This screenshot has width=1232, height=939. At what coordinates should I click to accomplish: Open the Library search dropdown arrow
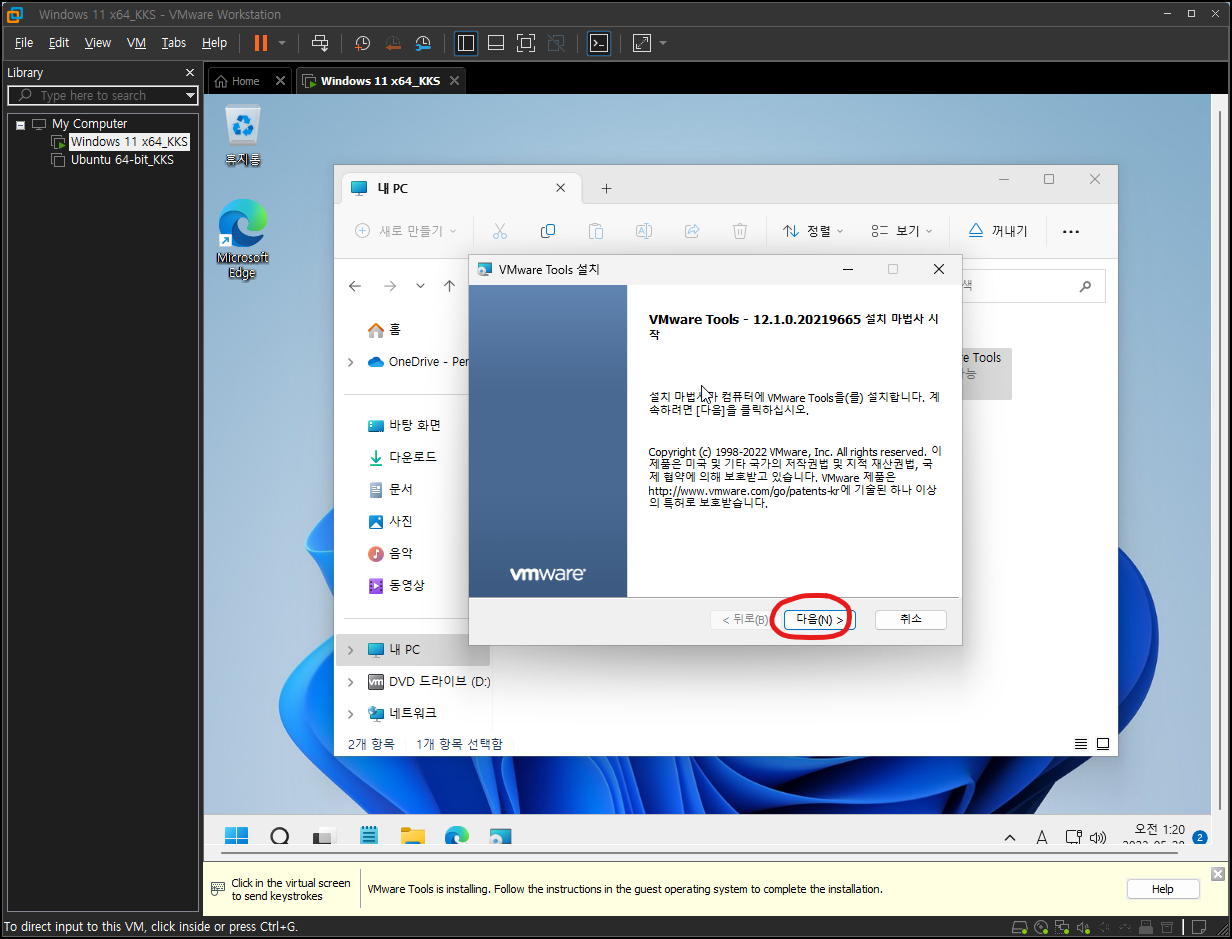[190, 96]
